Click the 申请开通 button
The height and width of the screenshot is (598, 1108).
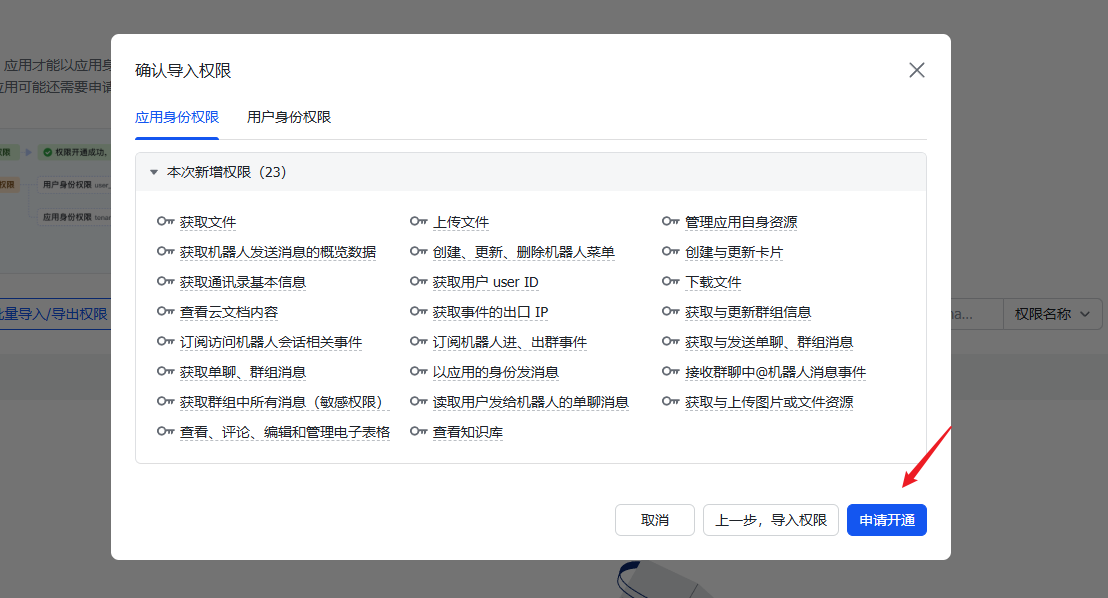886,519
